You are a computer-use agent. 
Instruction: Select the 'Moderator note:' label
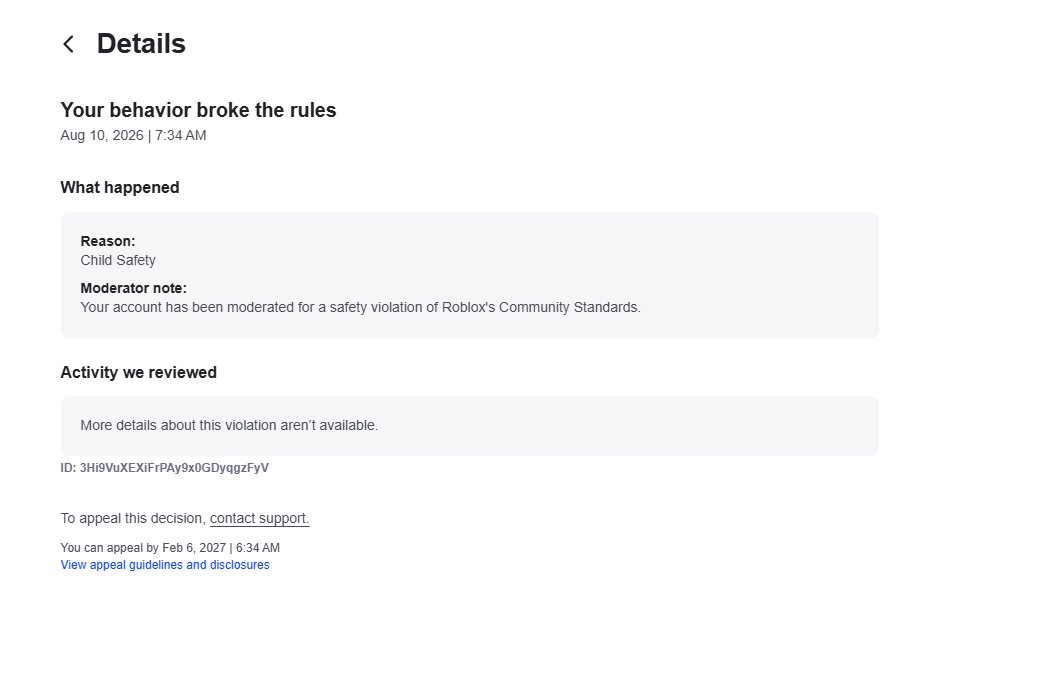[x=133, y=288]
